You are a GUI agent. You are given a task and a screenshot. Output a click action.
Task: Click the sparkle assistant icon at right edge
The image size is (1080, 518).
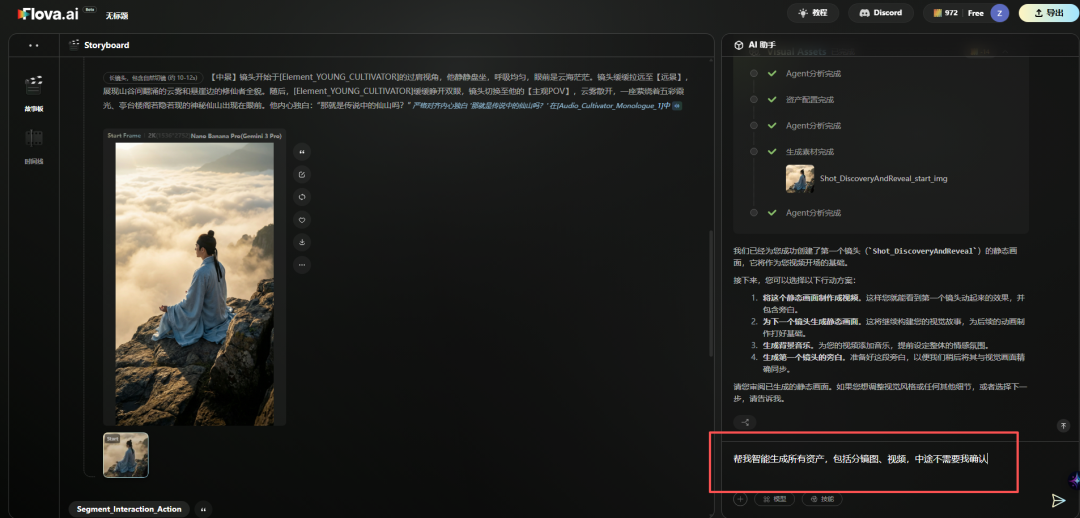click(x=1074, y=480)
